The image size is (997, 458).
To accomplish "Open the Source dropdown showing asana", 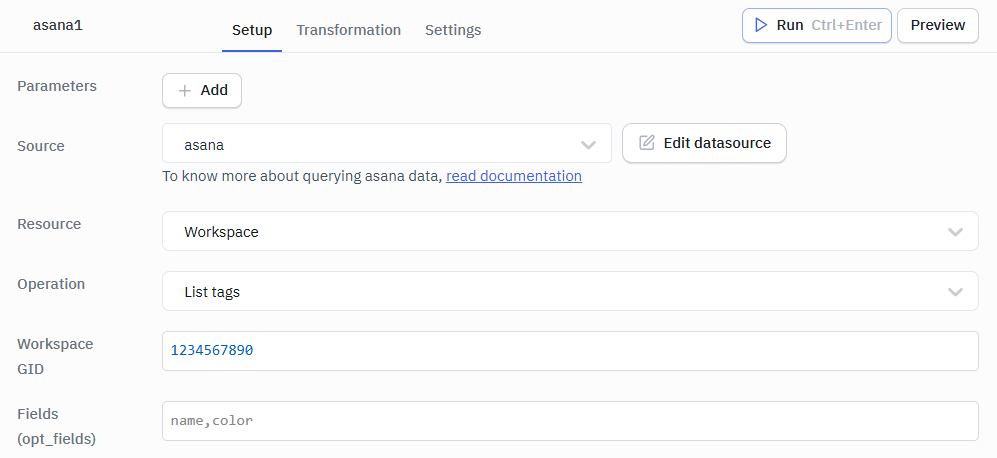I will (387, 143).
